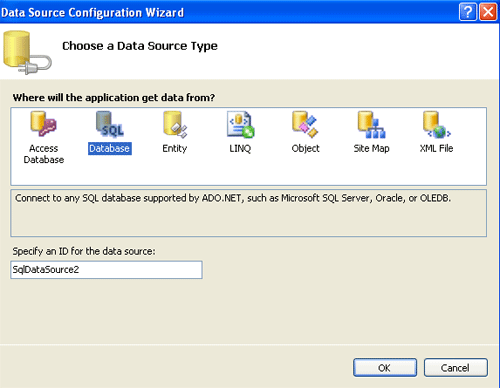This screenshot has height=388, width=500.
Task: Close the Data Source Configuration Wizard
Action: (x=488, y=12)
